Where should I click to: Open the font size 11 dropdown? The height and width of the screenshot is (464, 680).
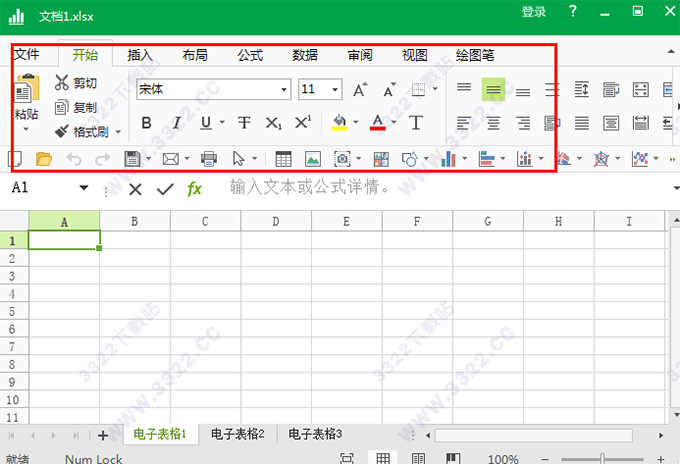335,90
